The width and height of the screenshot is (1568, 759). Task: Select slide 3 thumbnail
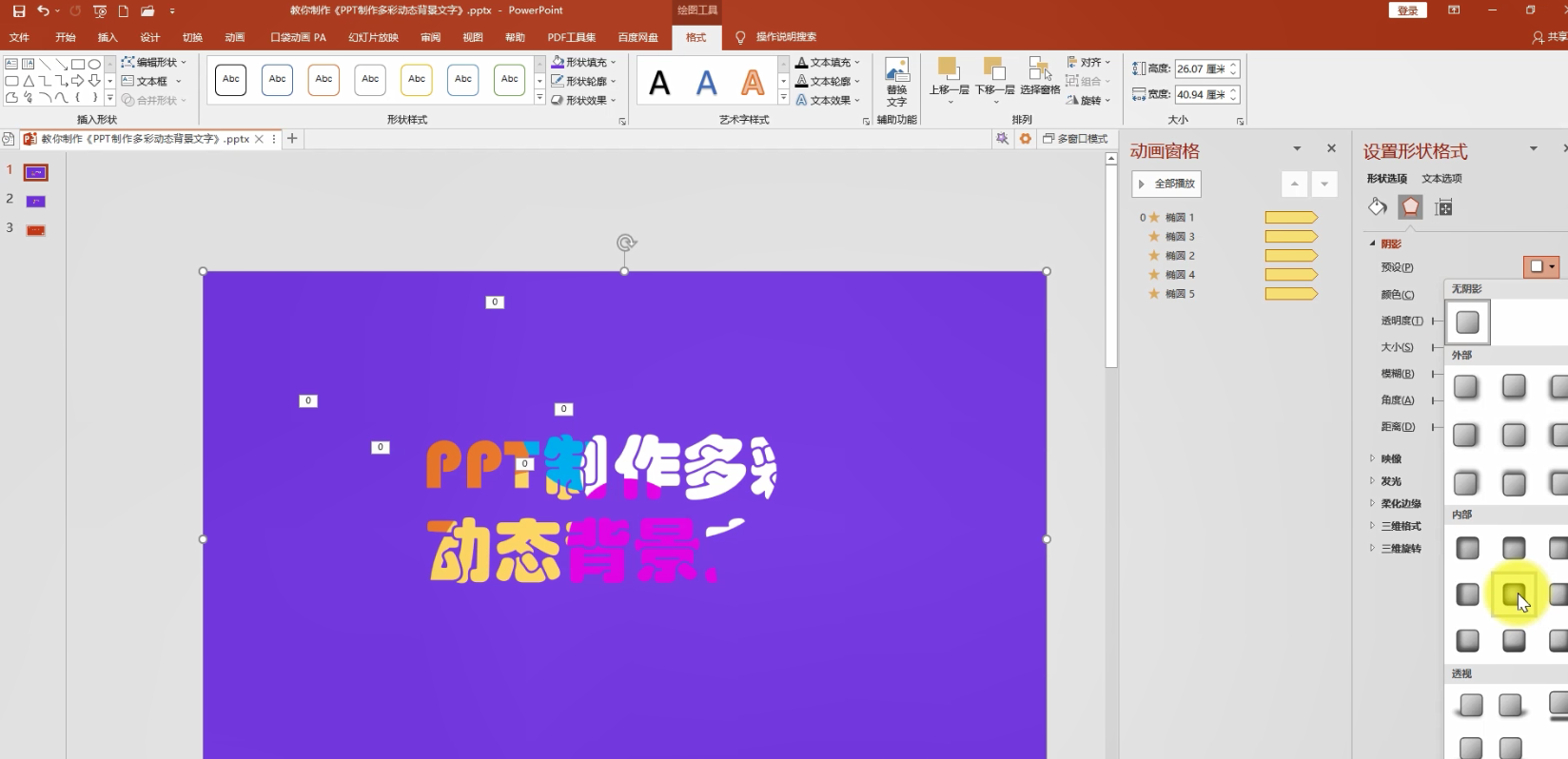(x=35, y=229)
